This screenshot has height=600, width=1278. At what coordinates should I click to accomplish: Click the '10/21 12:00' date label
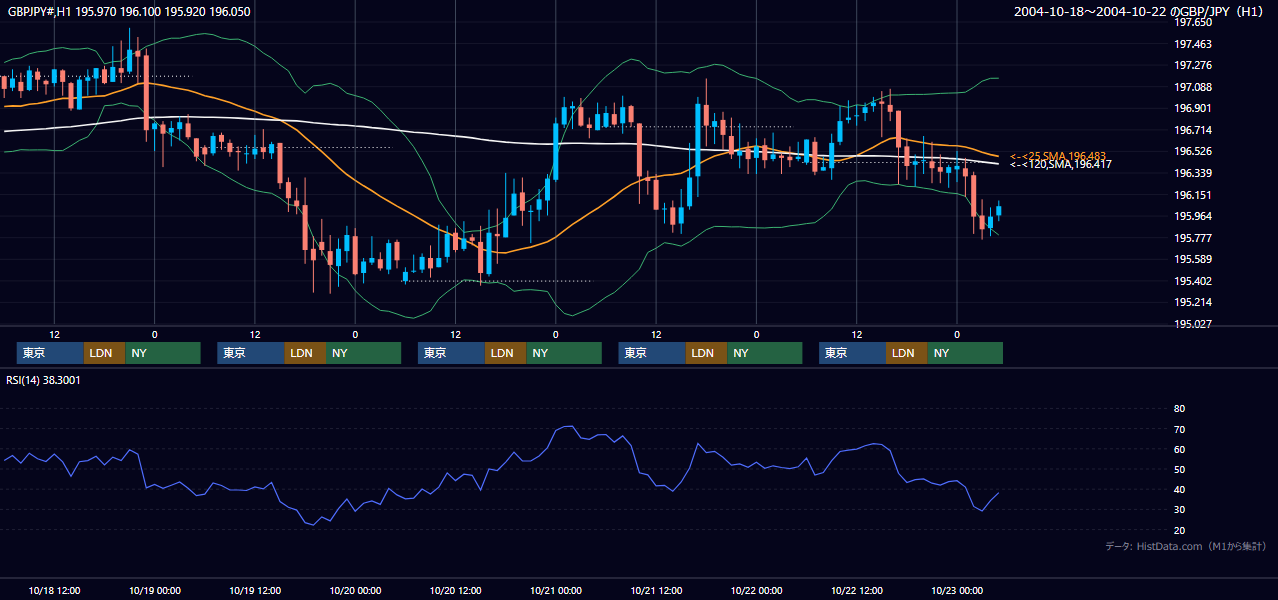(x=656, y=590)
